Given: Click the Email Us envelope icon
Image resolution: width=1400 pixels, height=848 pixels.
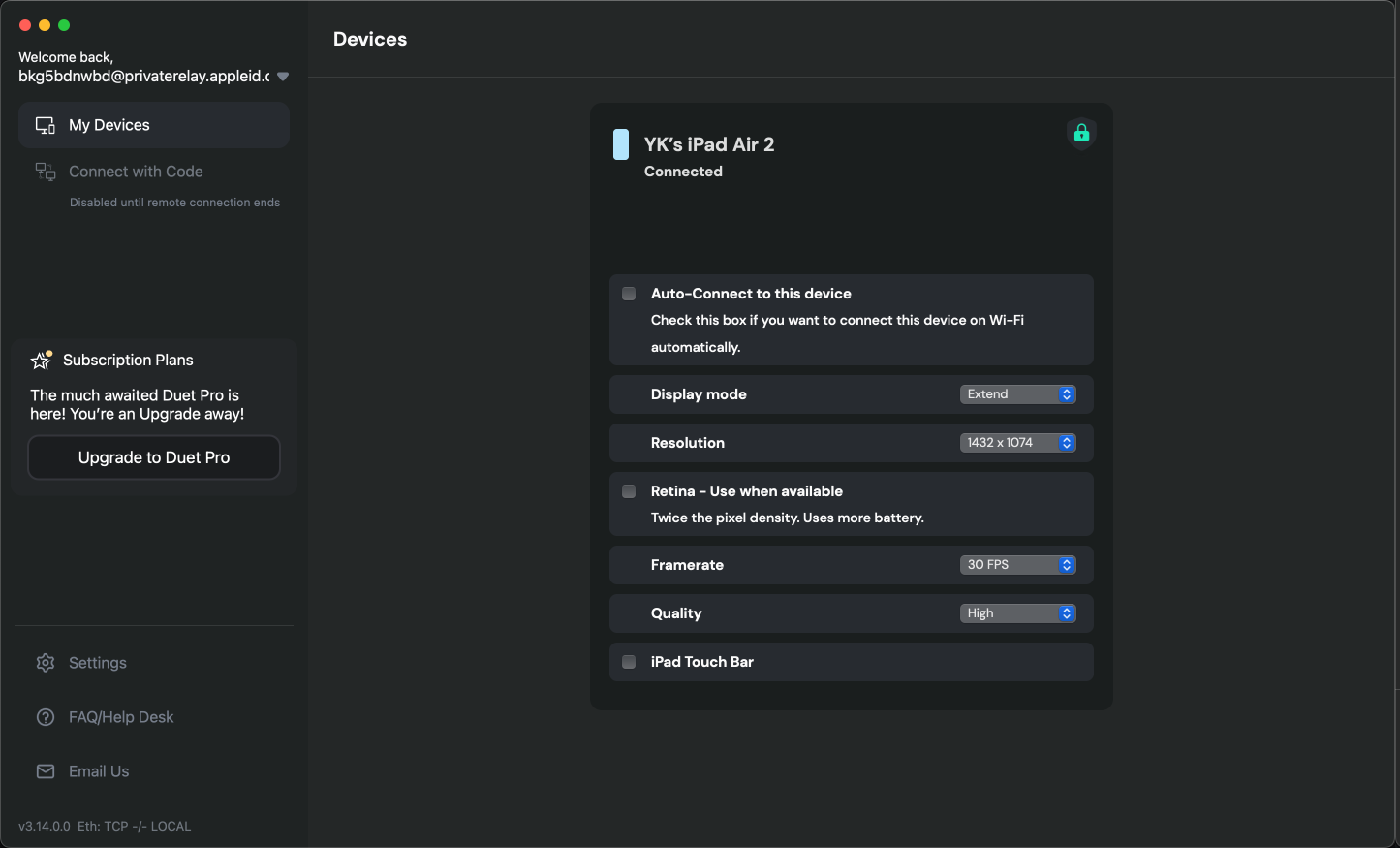Looking at the screenshot, I should click(x=46, y=771).
